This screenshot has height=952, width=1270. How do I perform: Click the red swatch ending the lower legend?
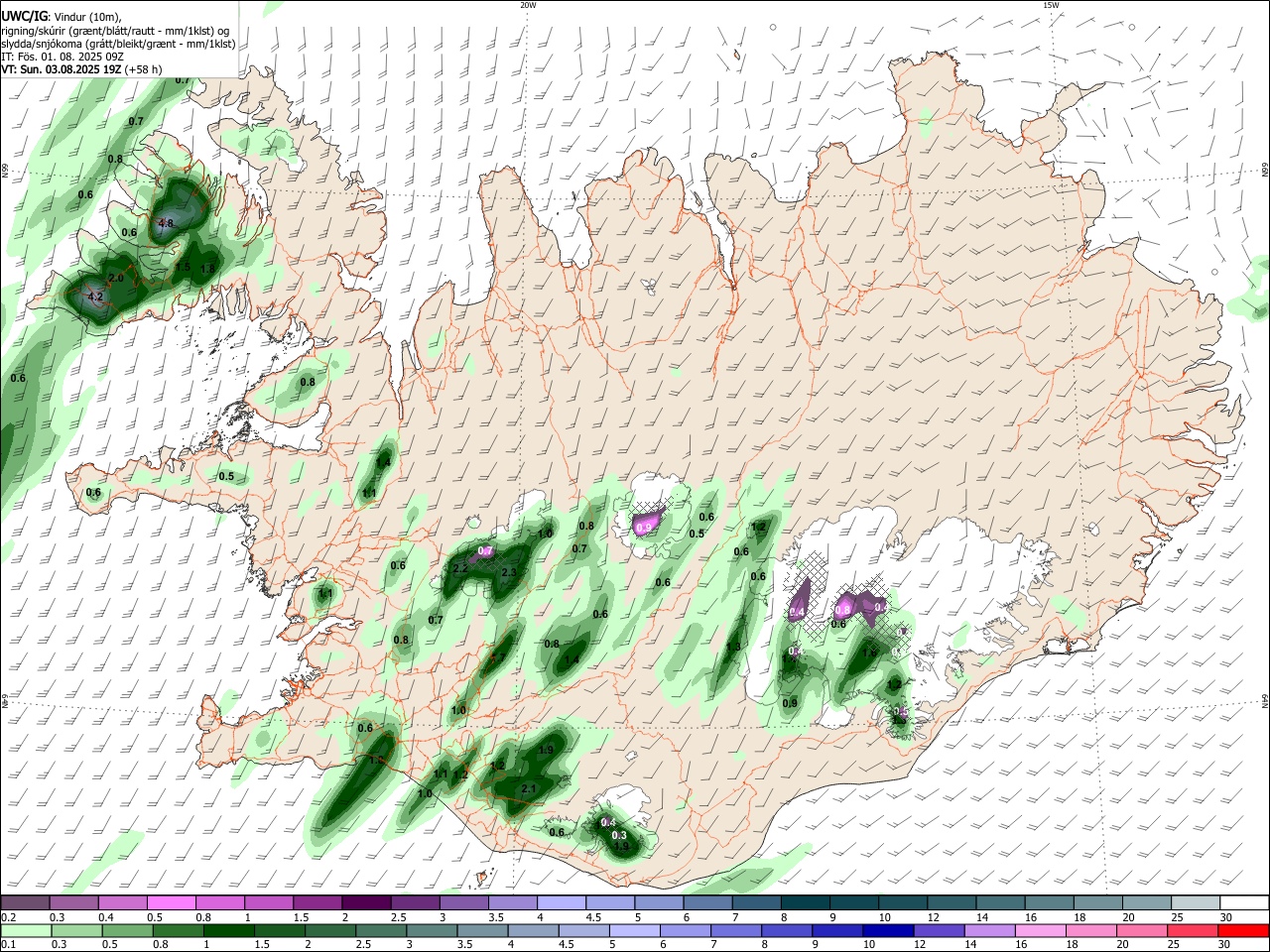[x=1244, y=930]
